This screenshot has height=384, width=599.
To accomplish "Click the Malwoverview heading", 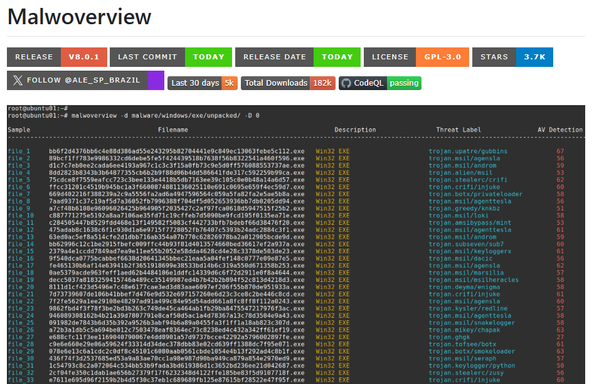I will (x=79, y=17).
